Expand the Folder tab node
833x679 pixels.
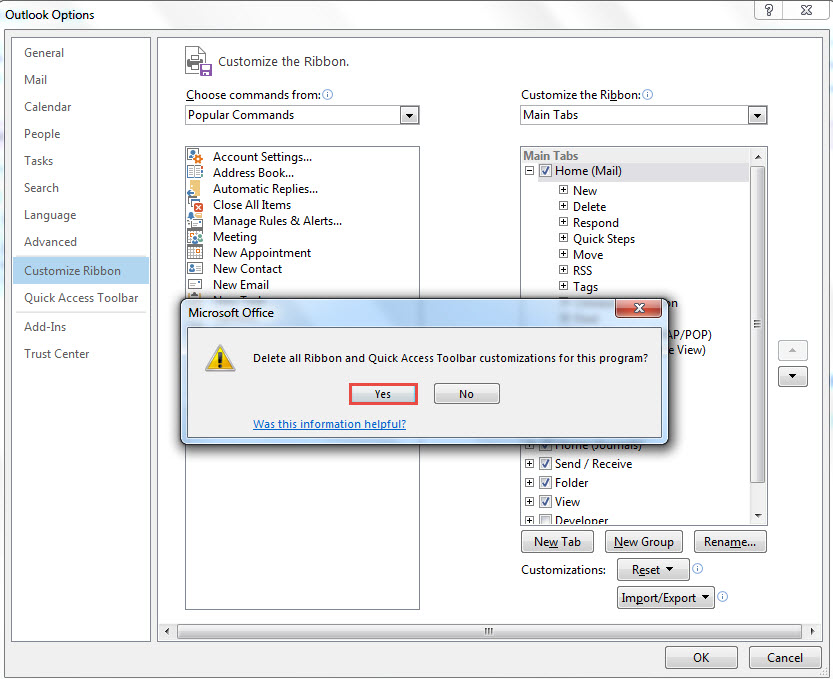[x=529, y=482]
